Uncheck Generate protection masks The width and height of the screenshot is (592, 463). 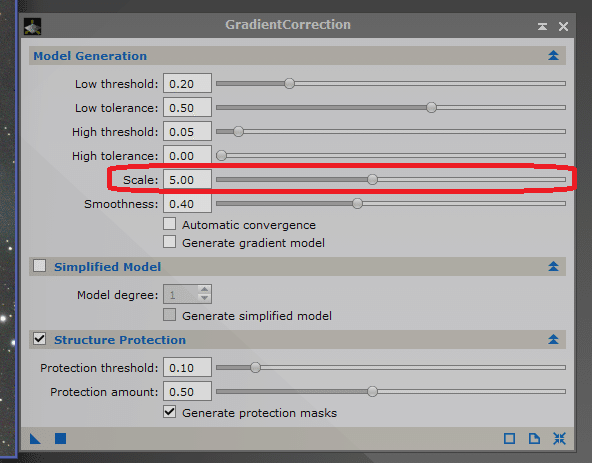pyautogui.click(x=170, y=412)
